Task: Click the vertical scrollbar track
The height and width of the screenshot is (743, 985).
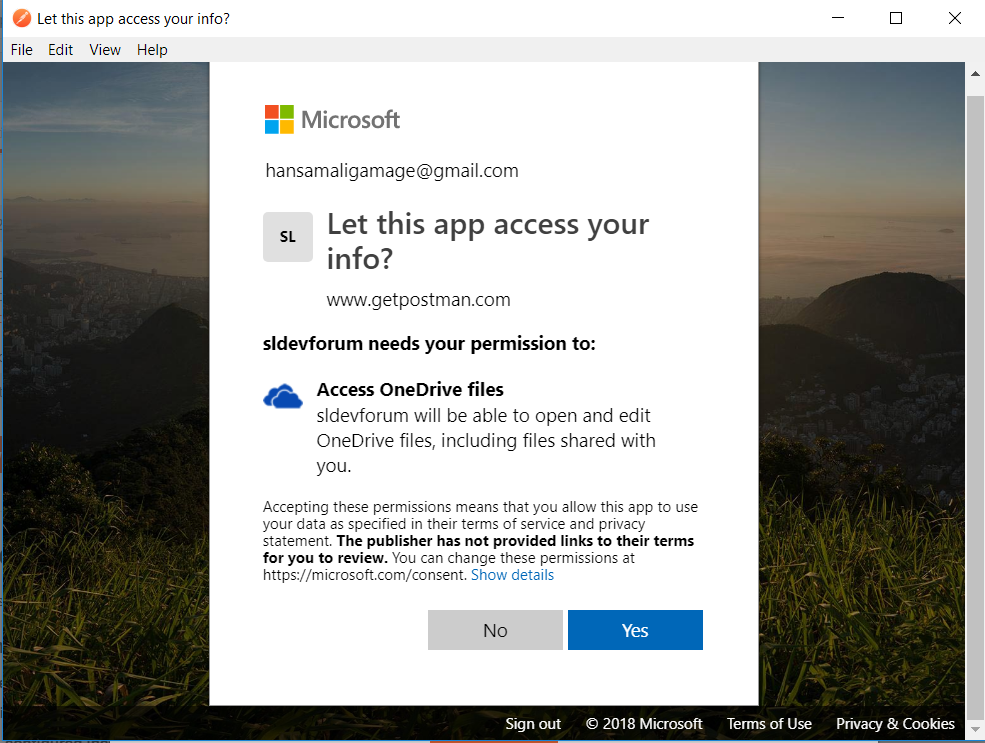Action: pos(975,402)
